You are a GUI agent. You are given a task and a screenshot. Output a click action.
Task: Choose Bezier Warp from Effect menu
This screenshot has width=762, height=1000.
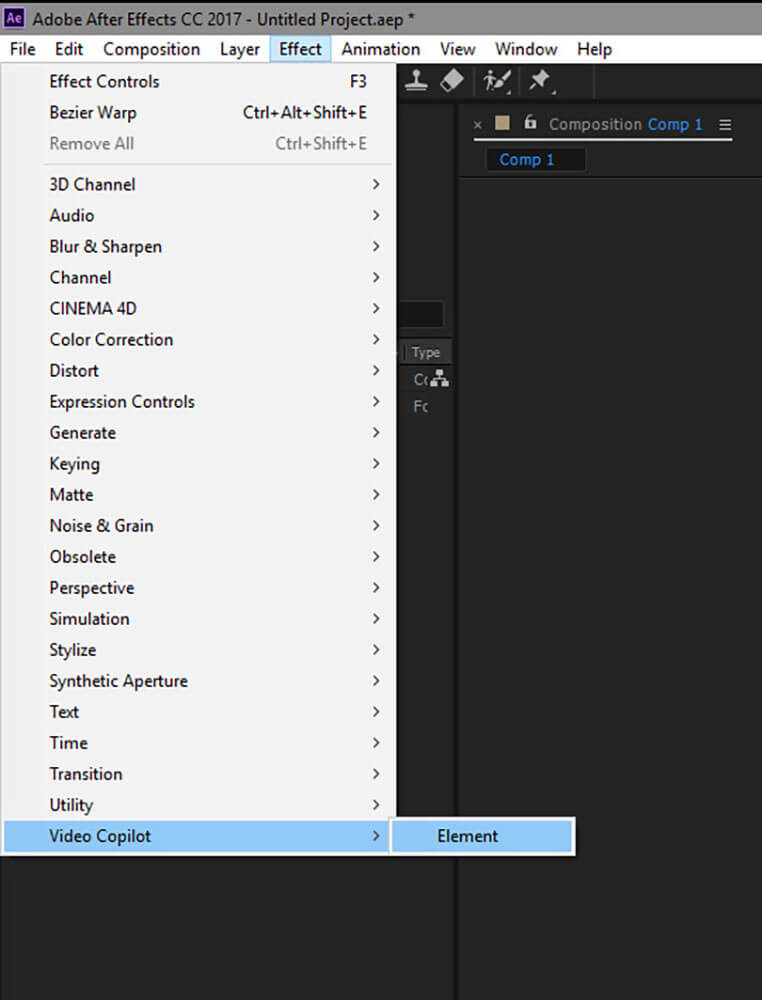click(199, 113)
